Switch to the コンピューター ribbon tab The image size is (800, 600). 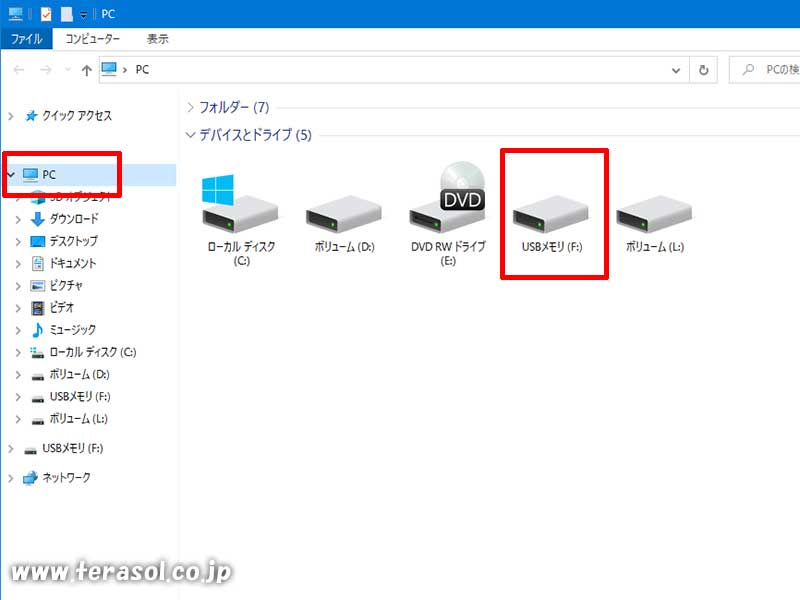click(x=92, y=39)
